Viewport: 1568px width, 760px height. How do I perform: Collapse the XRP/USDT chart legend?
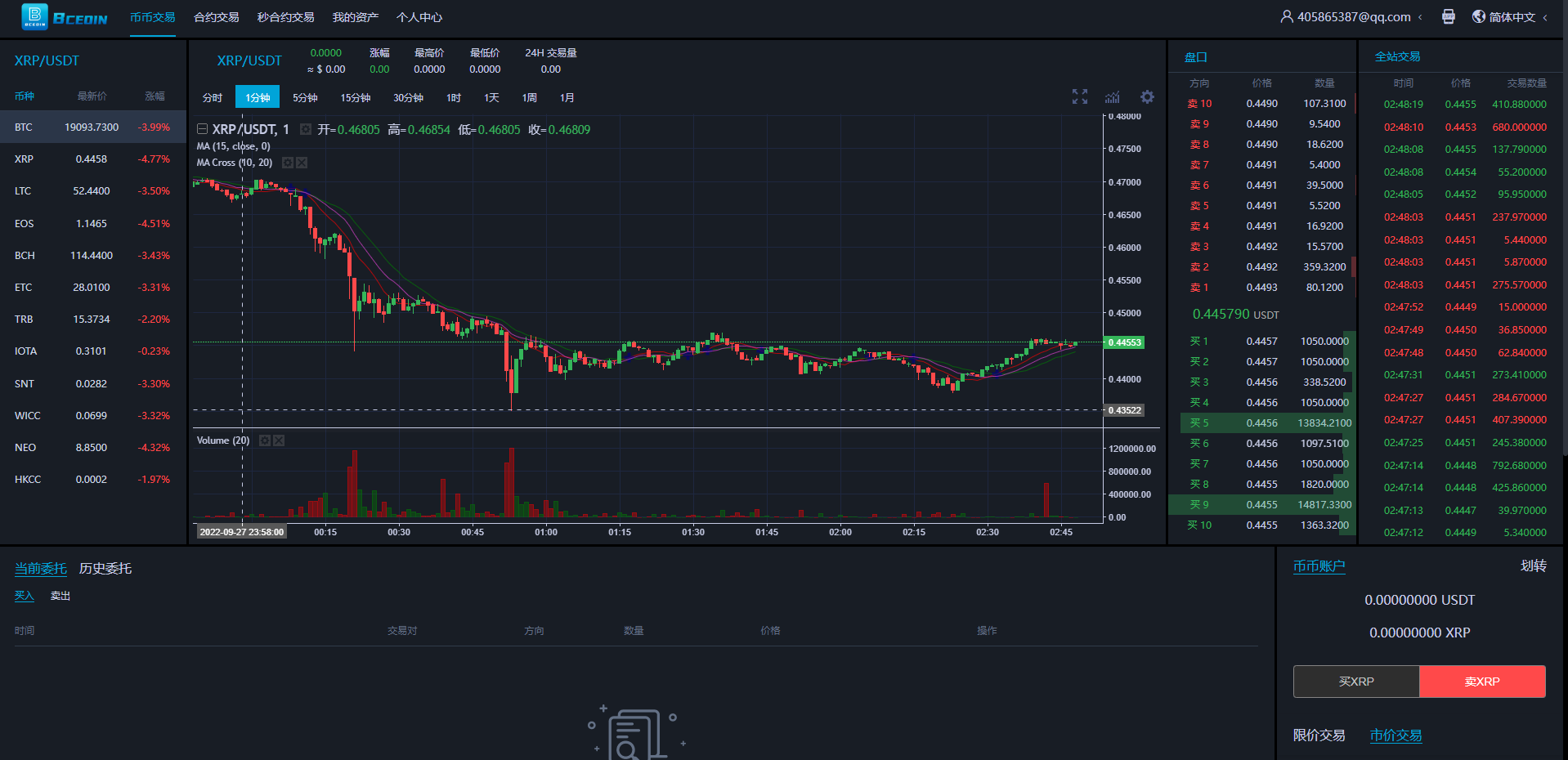pos(202,129)
